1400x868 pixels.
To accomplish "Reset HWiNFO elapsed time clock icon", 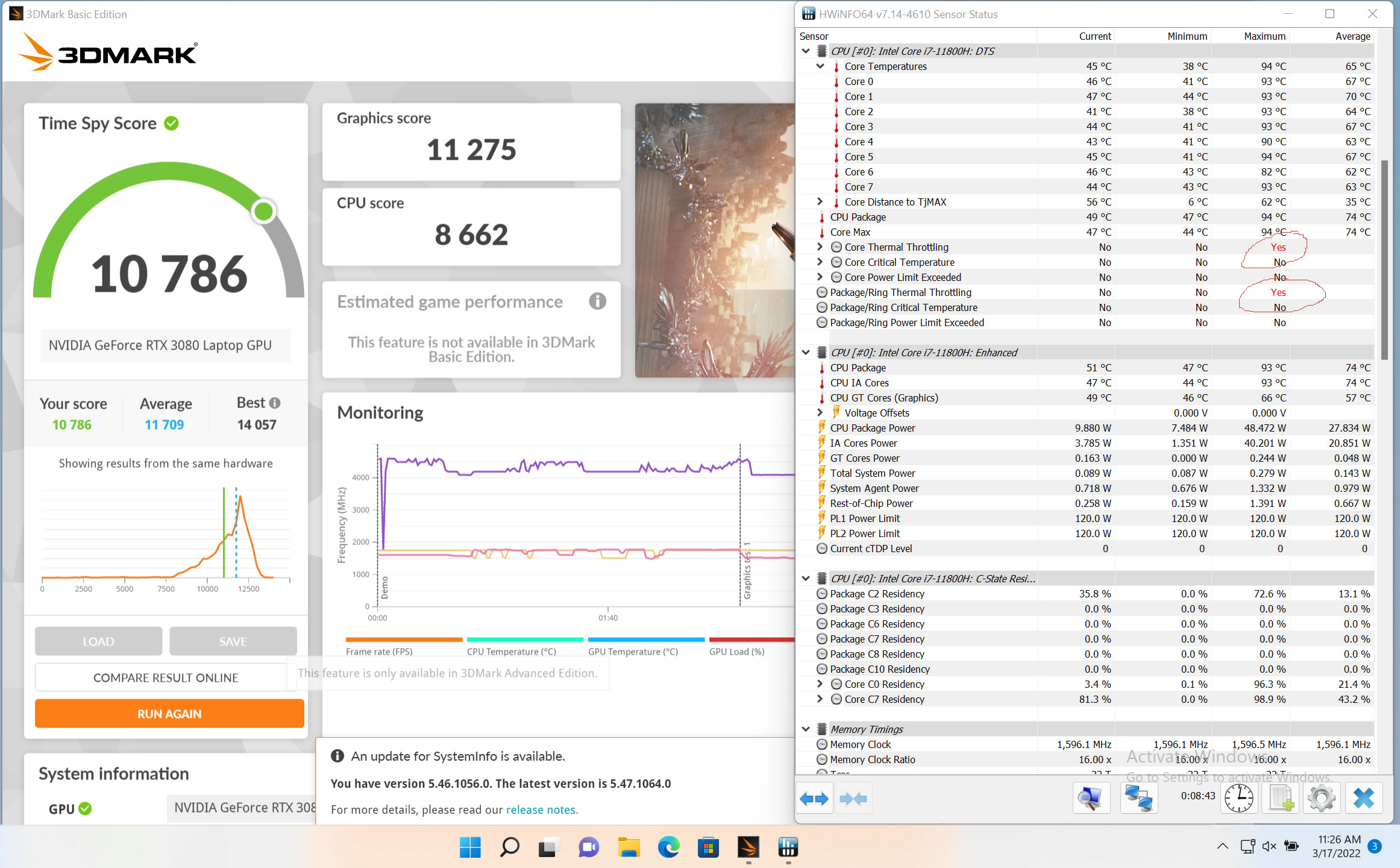I will point(1238,799).
